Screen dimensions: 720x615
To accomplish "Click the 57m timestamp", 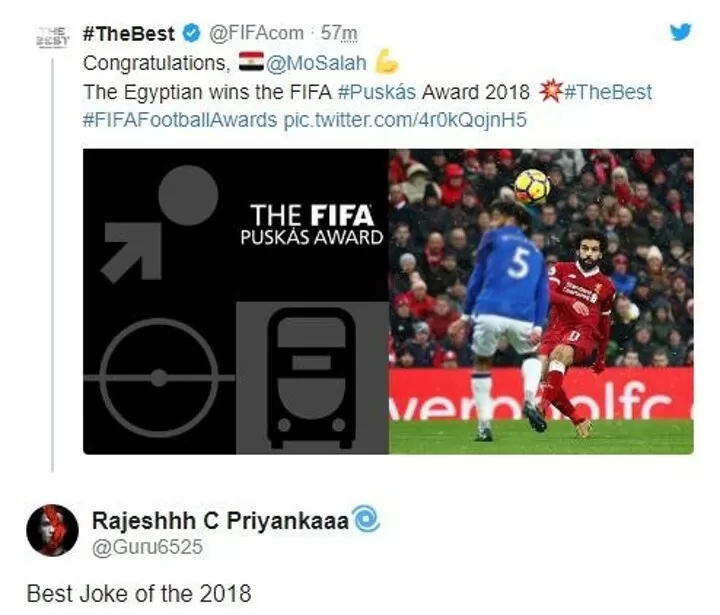I will click(x=339, y=33).
